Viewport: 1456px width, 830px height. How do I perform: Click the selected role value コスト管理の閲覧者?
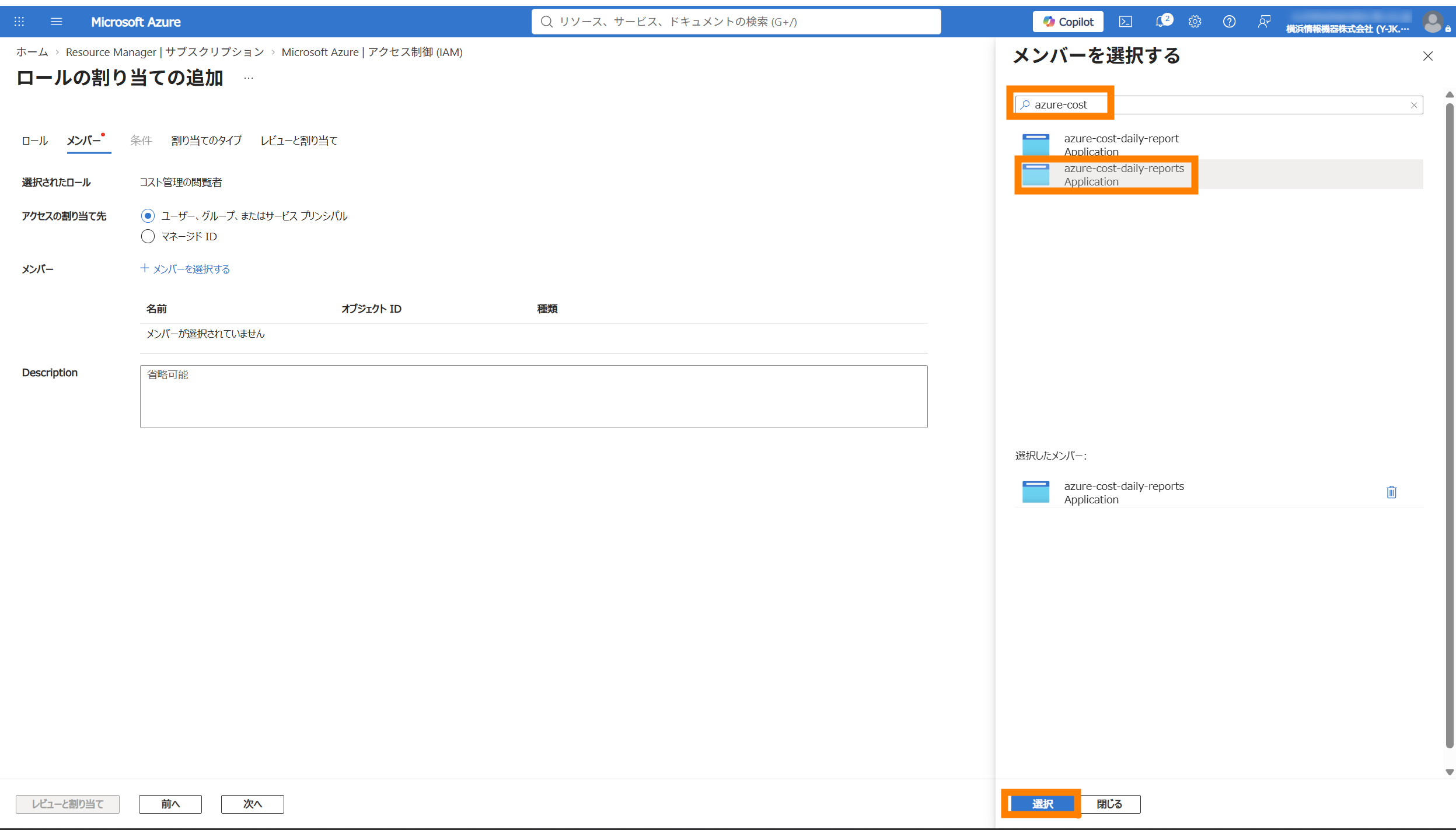click(181, 183)
